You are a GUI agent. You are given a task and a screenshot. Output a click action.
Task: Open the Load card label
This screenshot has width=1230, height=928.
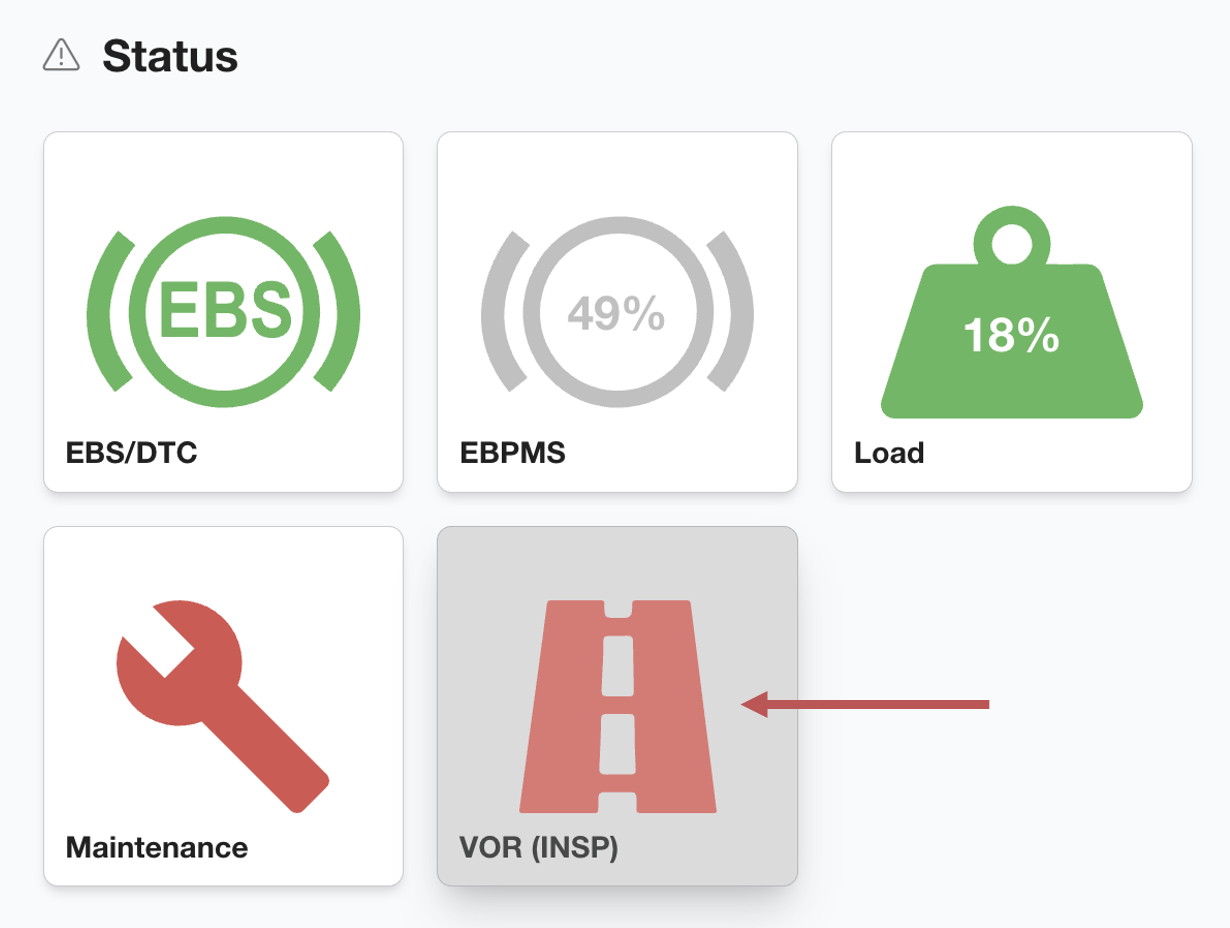click(888, 453)
